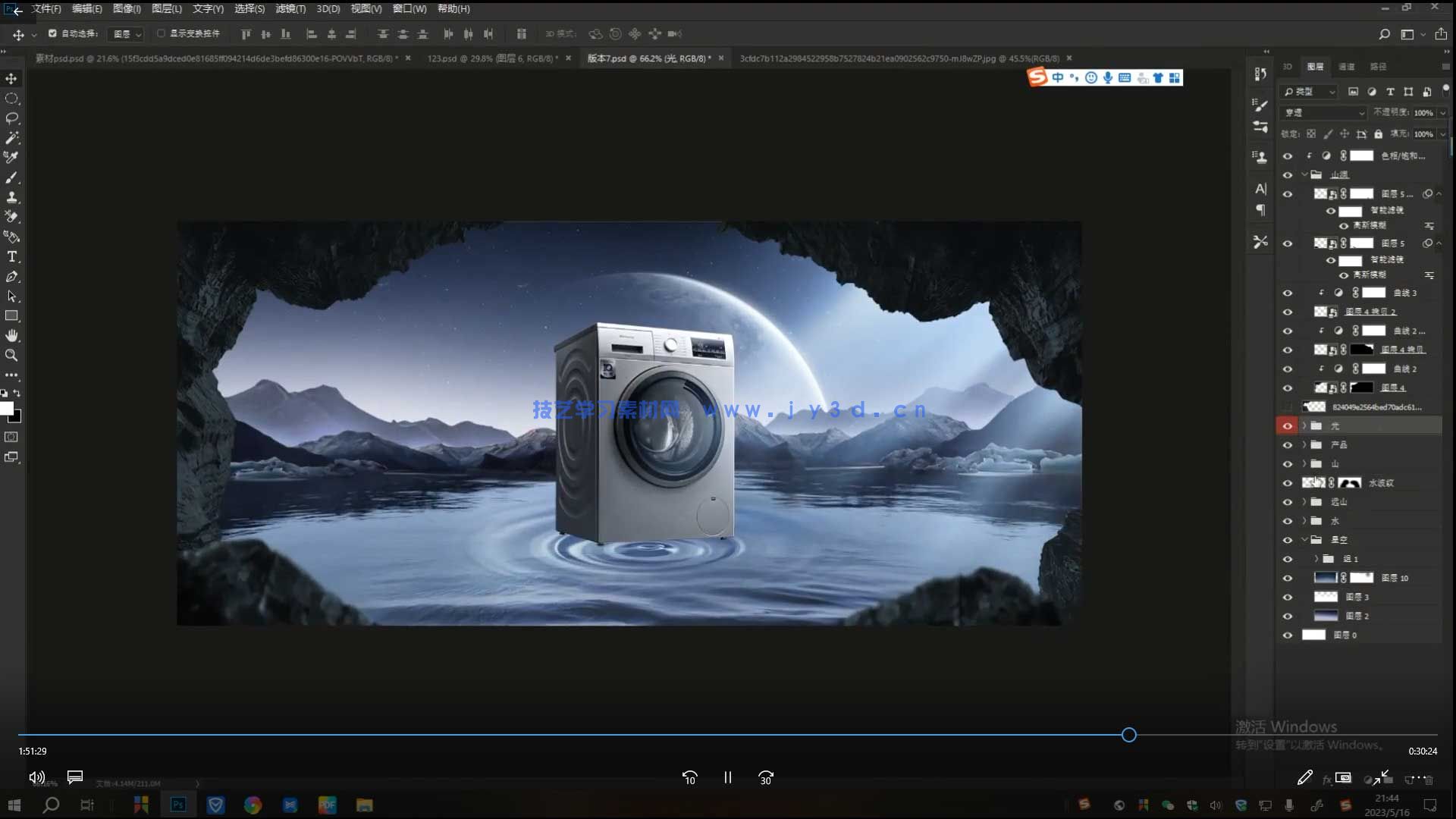Expand the 产品 layer group
This screenshot has height=819, width=1456.
[1304, 445]
